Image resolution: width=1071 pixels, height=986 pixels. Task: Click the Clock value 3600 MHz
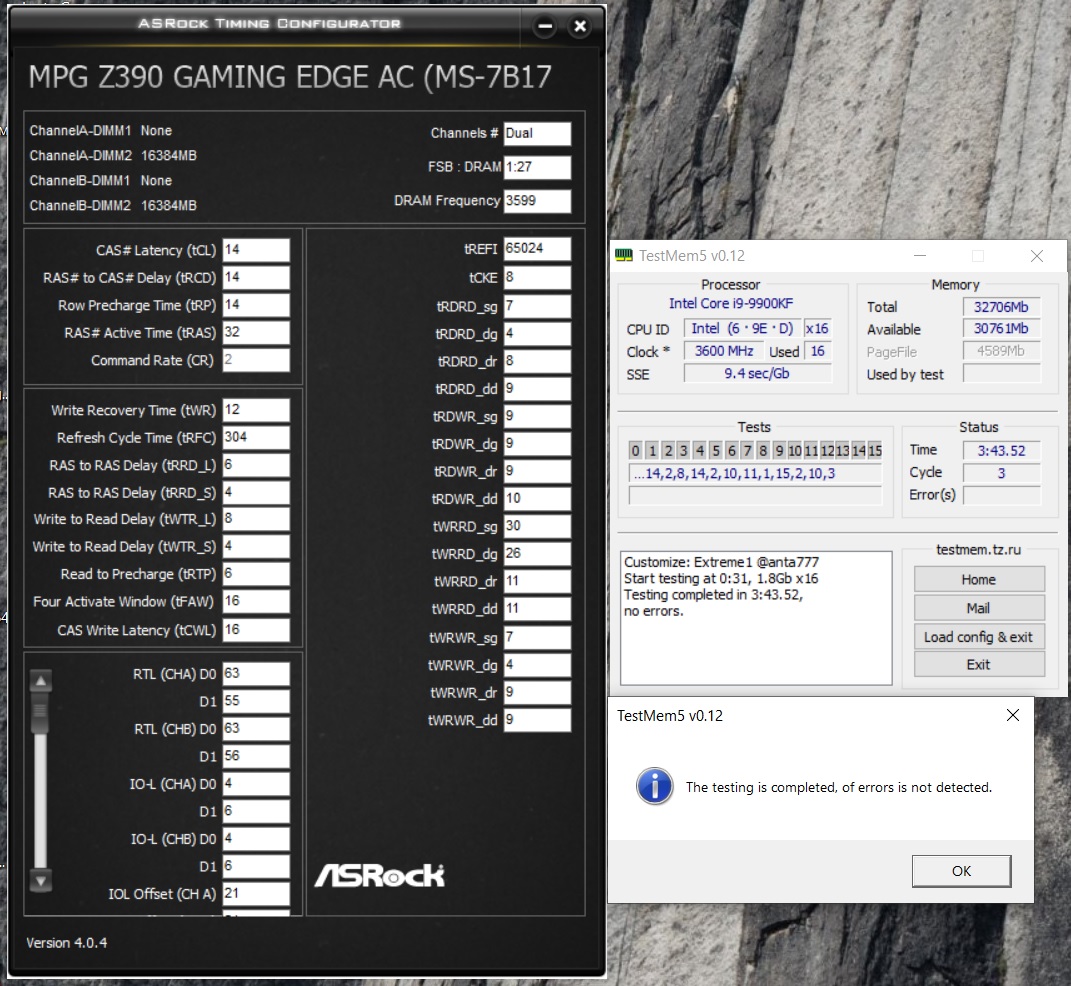(724, 351)
